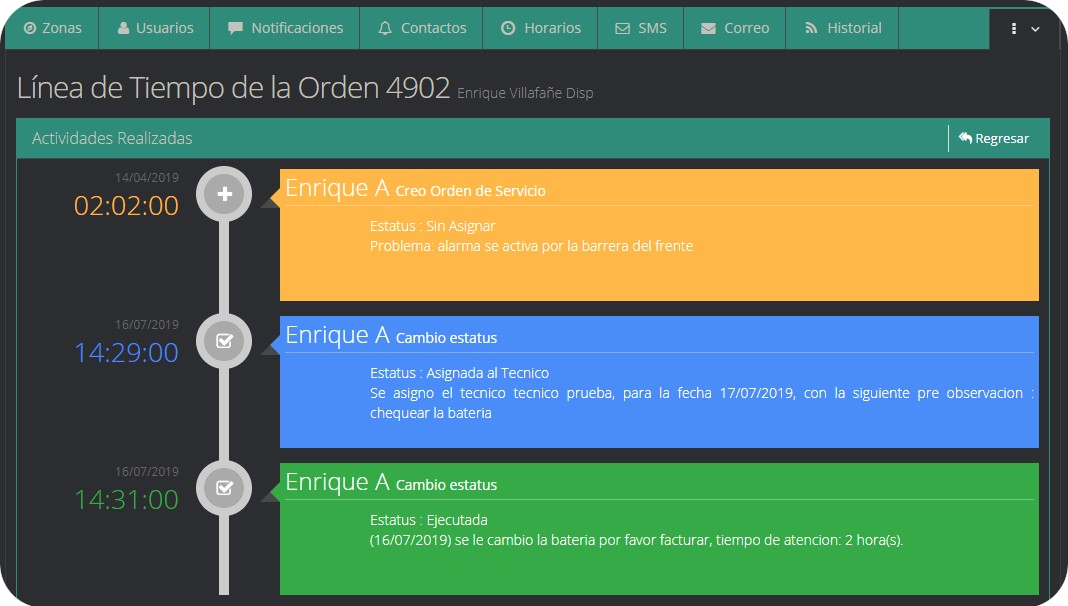This screenshot has width=1068, height=606.
Task: Open the Notificaciones speech bubble icon
Action: click(236, 28)
